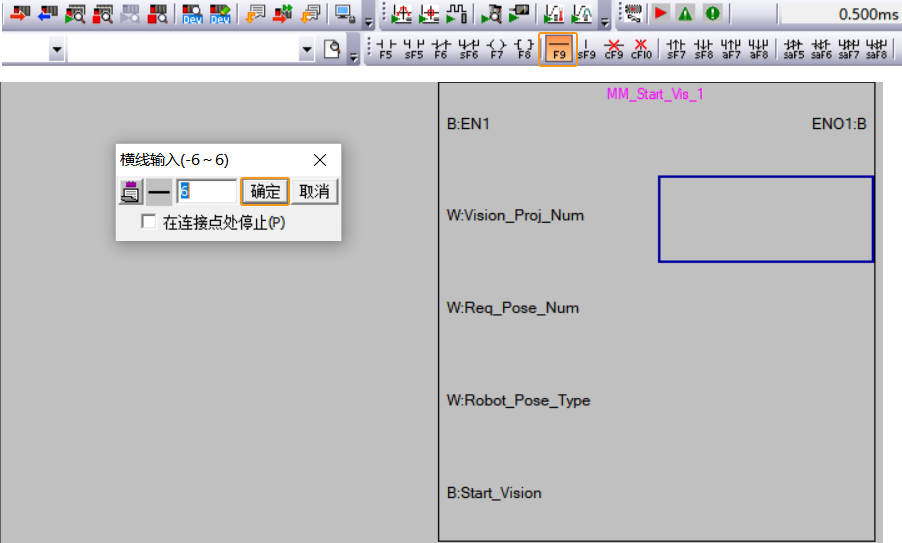Insert closed branch contact sF6

coord(469,49)
